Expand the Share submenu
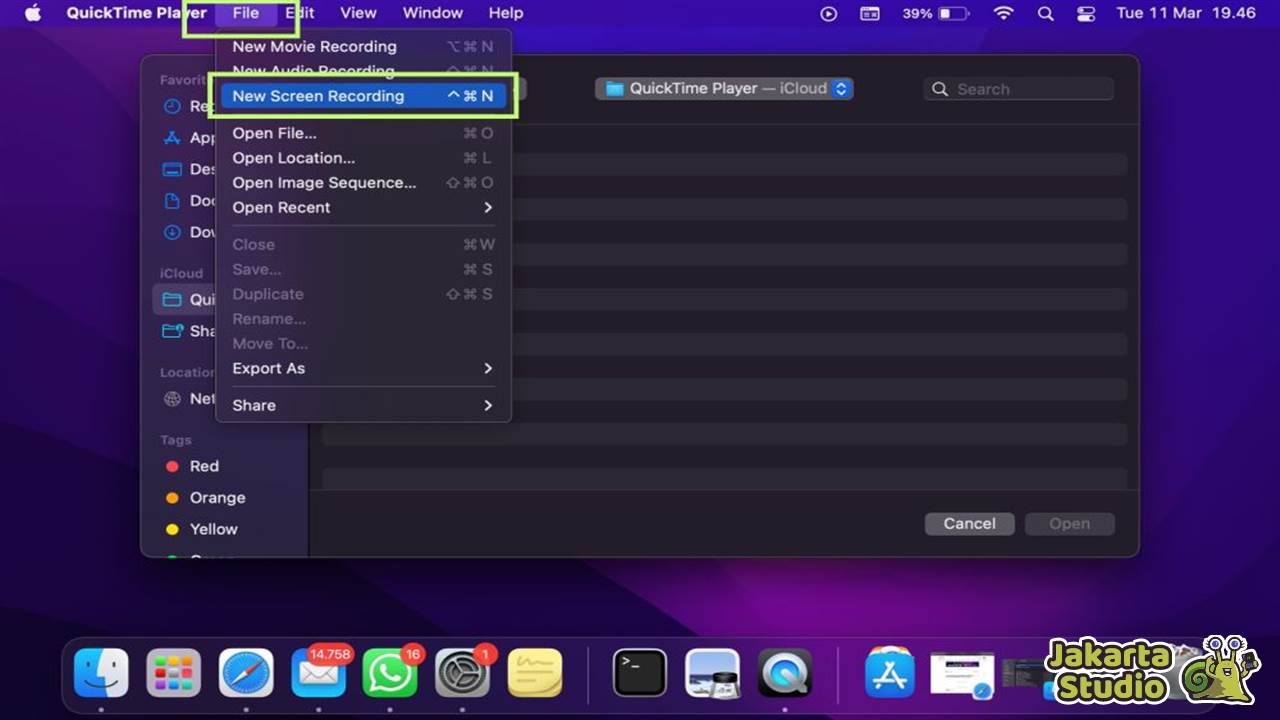This screenshot has width=1280, height=720. pyautogui.click(x=253, y=405)
